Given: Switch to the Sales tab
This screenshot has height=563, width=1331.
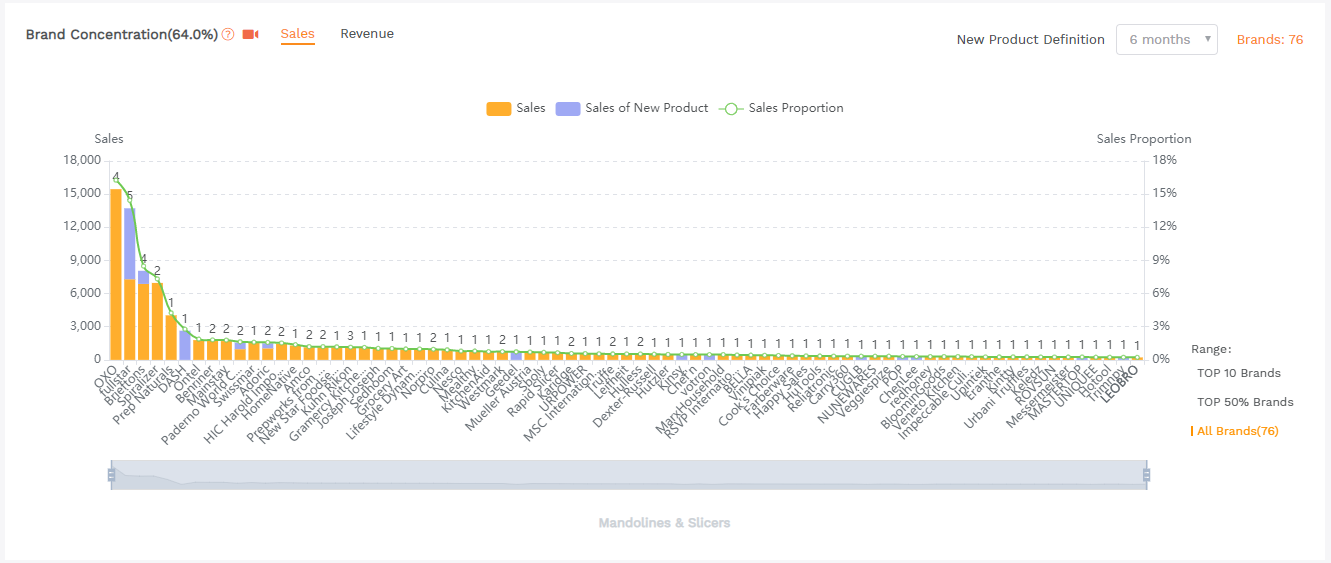Looking at the screenshot, I should [x=297, y=34].
